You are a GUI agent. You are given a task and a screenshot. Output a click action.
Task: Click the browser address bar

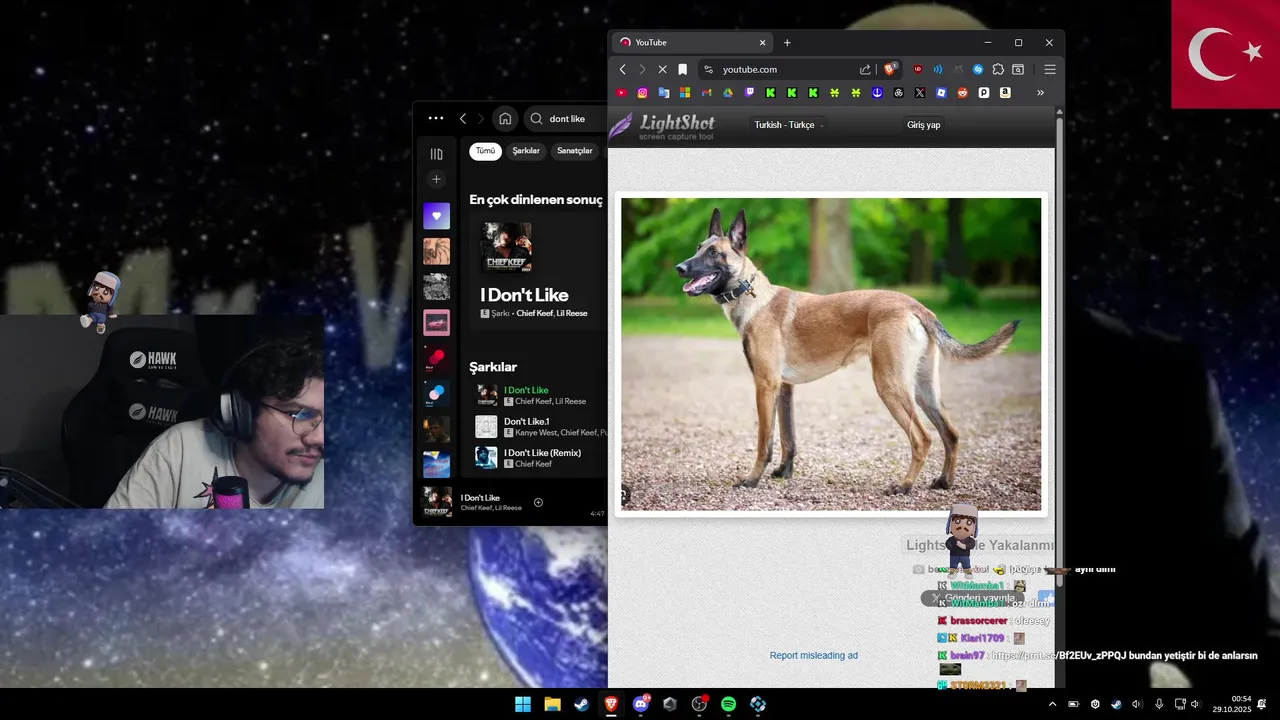(783, 69)
